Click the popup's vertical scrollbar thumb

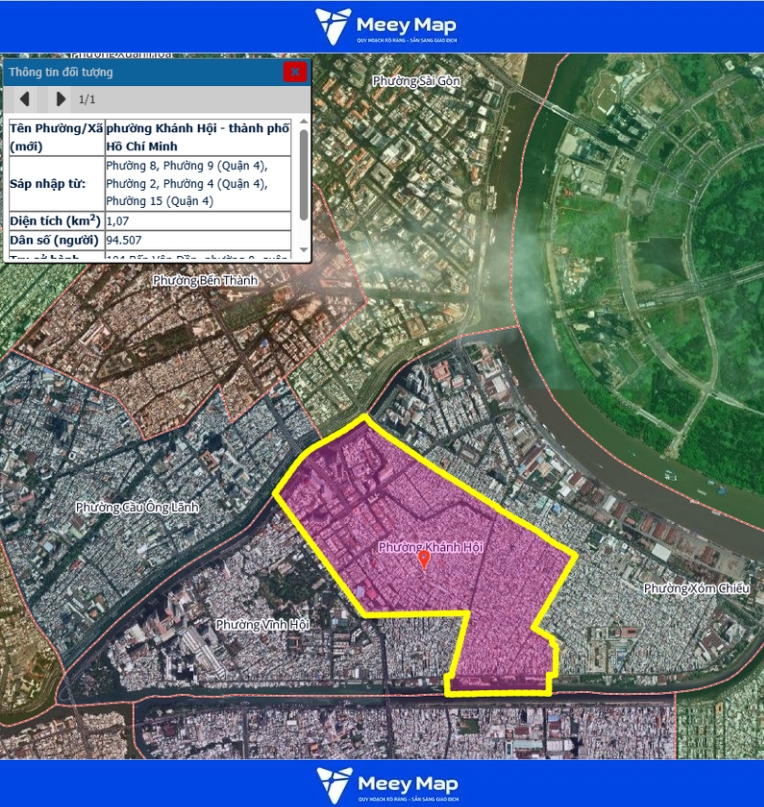click(304, 175)
